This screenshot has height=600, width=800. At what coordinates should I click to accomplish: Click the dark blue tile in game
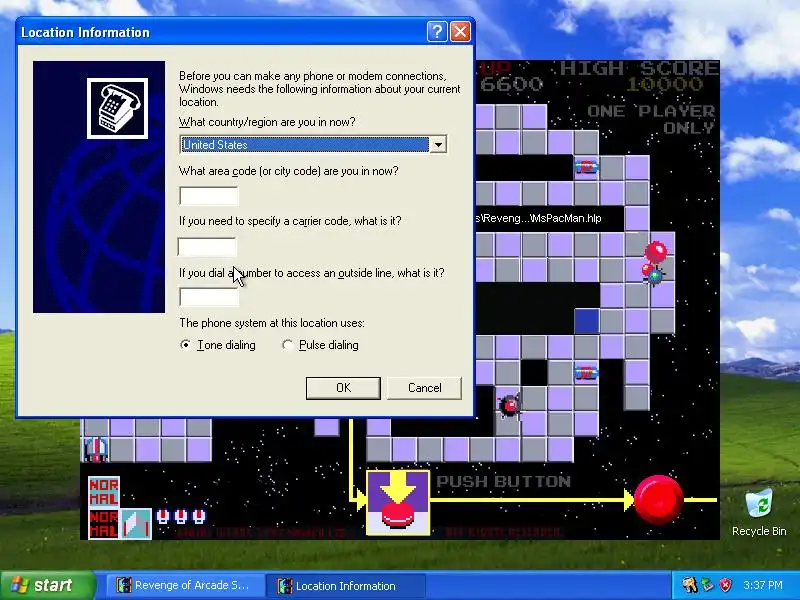pos(586,321)
